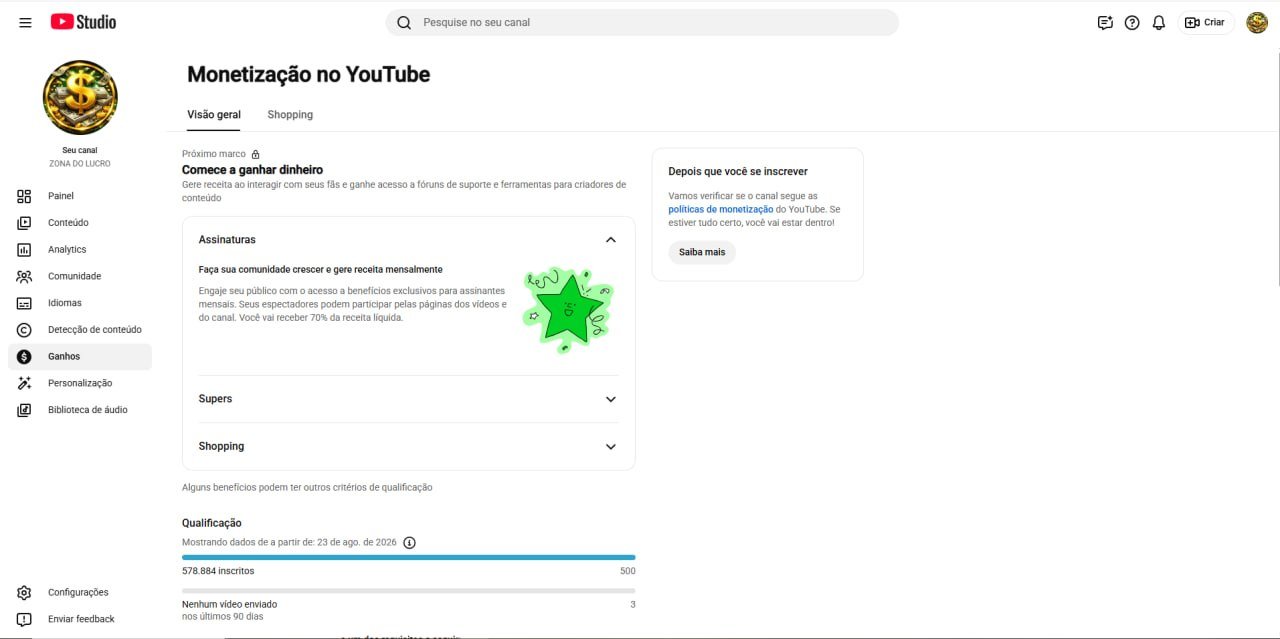Click the videos uploaded progress bar
The width and height of the screenshot is (1280, 639).
(408, 591)
